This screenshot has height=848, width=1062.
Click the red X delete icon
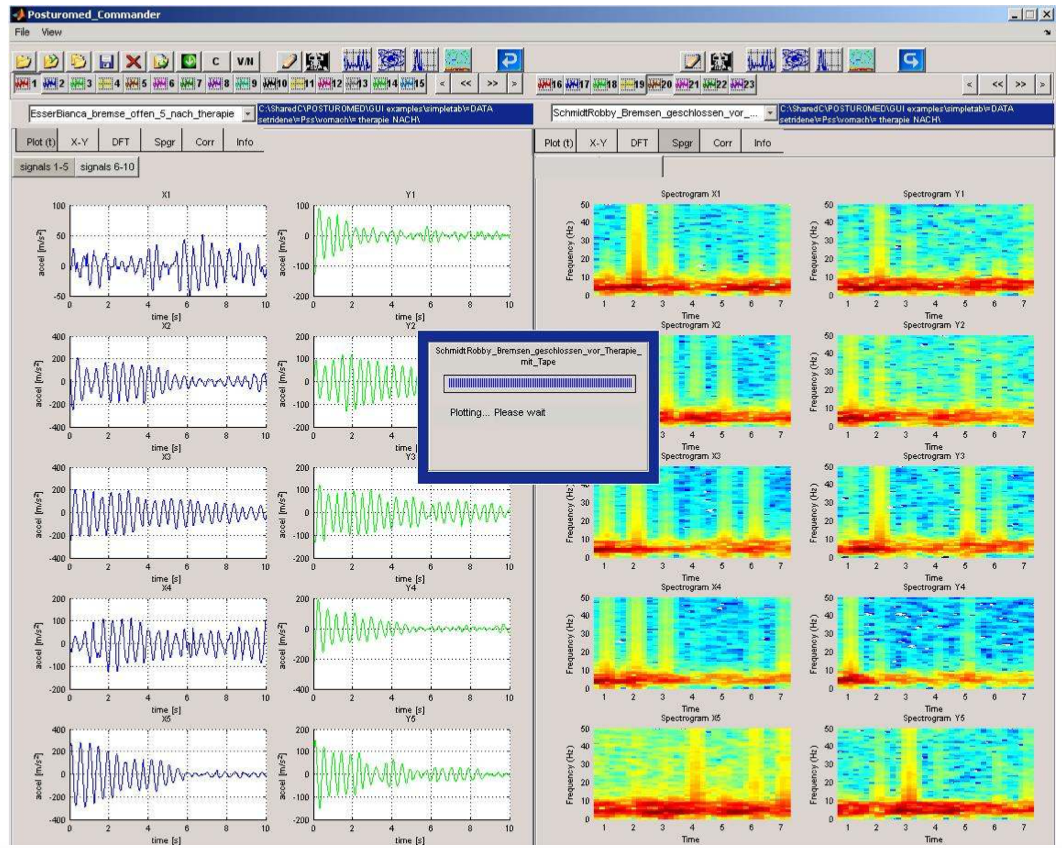134,61
